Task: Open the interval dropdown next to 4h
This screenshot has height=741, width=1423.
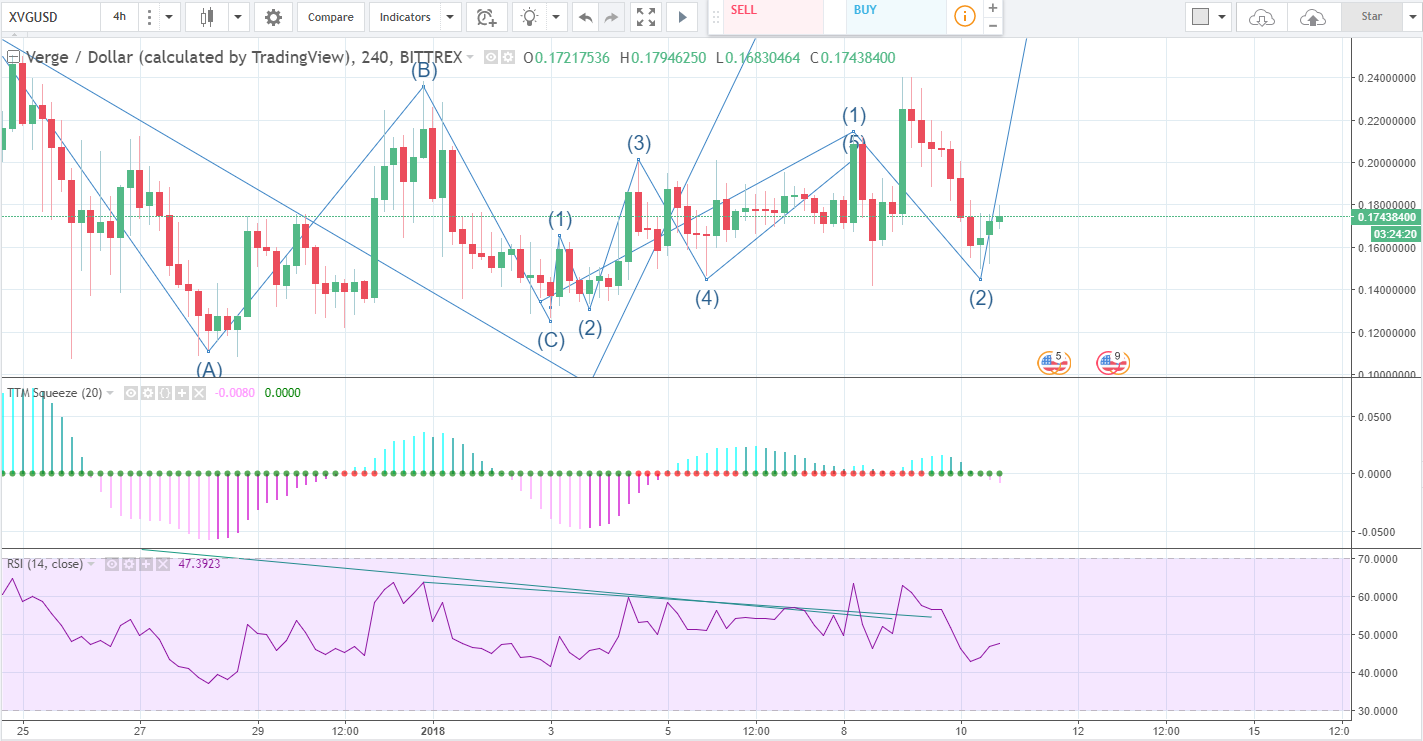Action: 168,17
